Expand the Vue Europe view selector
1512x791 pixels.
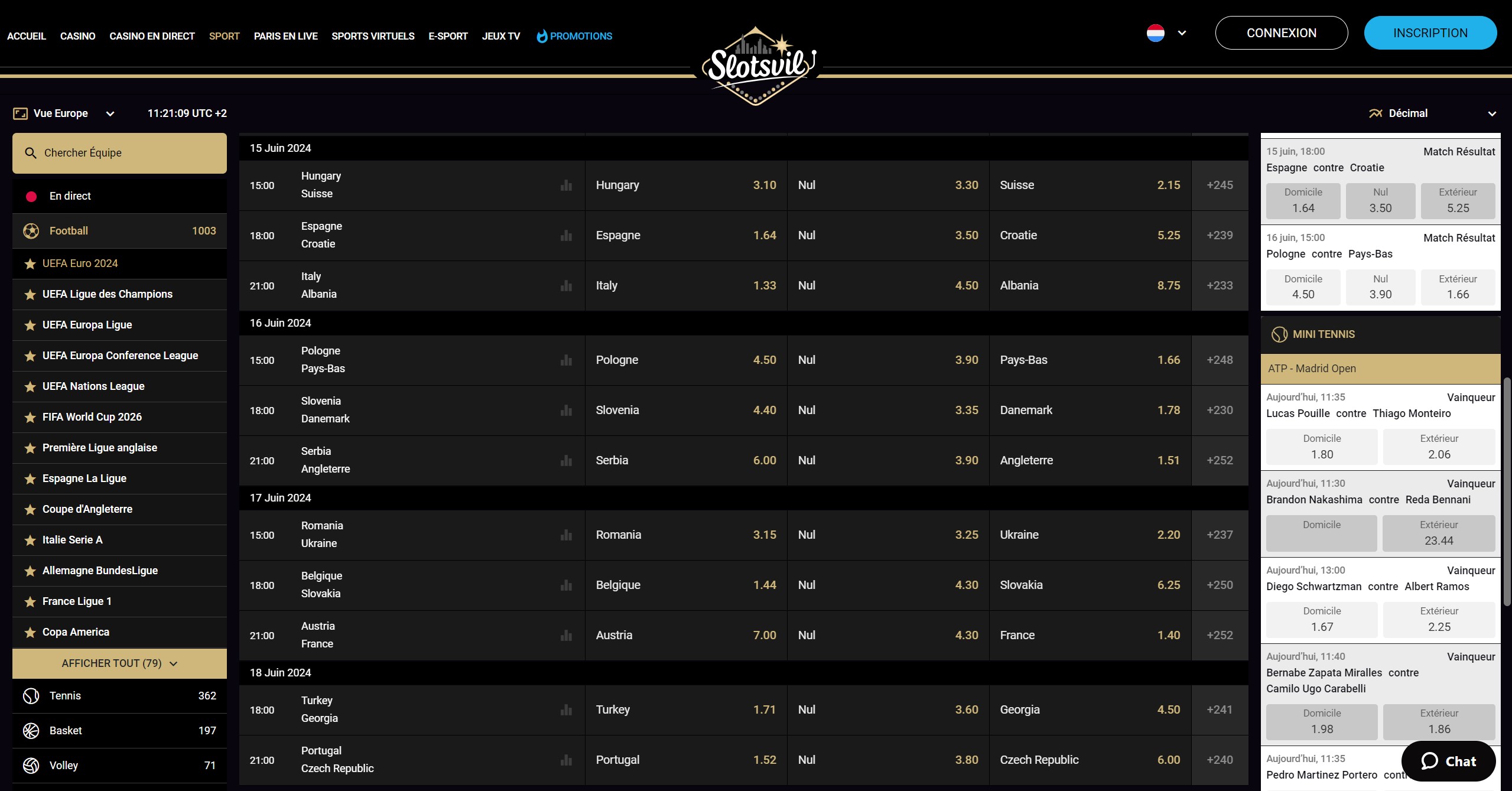64,113
